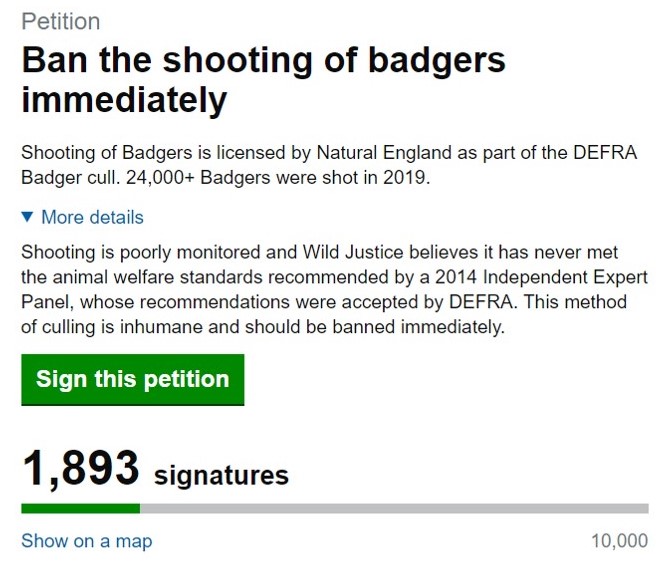Click the 1,893 signature count number
The width and height of the screenshot is (669, 565).
point(80,468)
